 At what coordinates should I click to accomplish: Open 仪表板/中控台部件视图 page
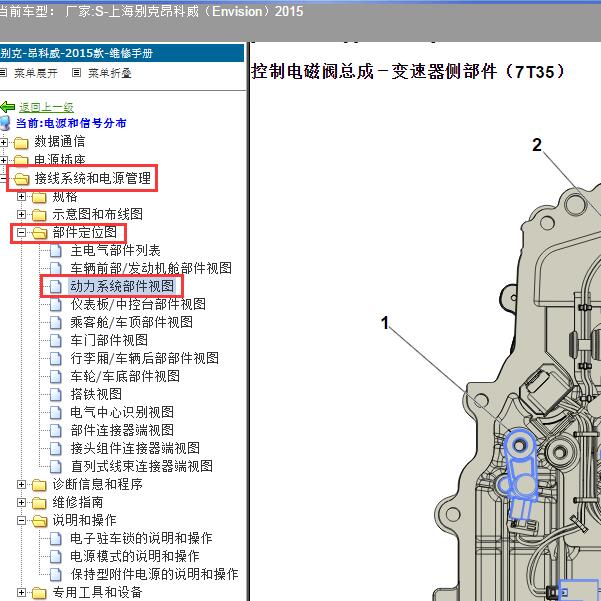click(x=138, y=304)
